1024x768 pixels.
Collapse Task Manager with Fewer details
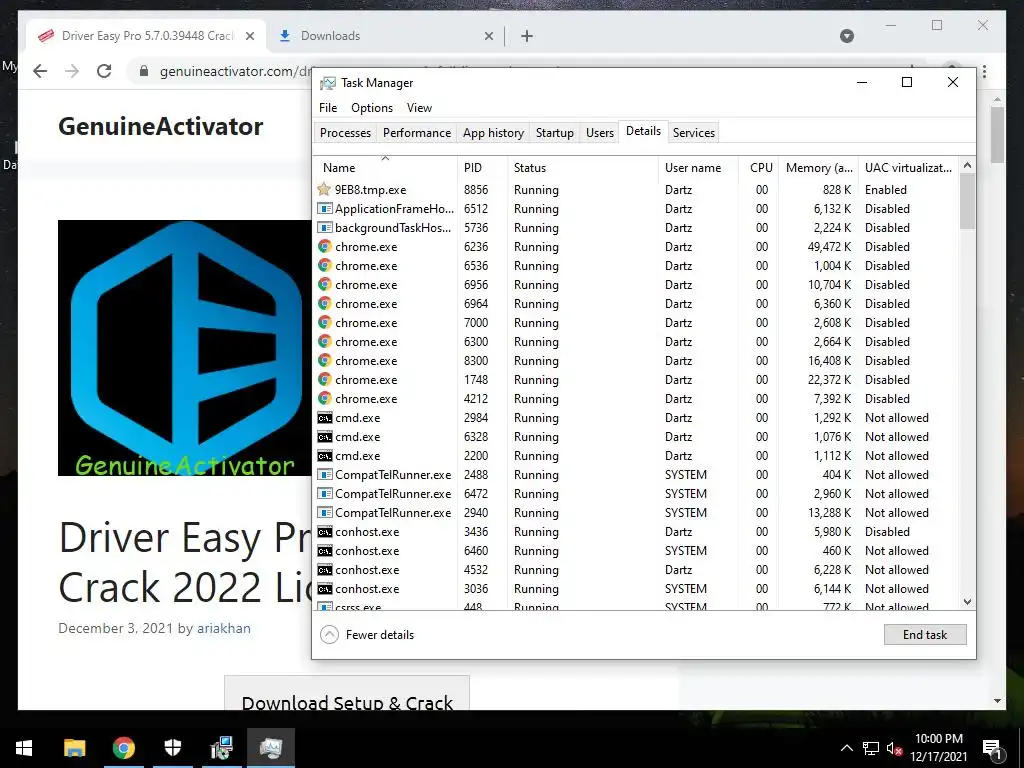point(368,634)
